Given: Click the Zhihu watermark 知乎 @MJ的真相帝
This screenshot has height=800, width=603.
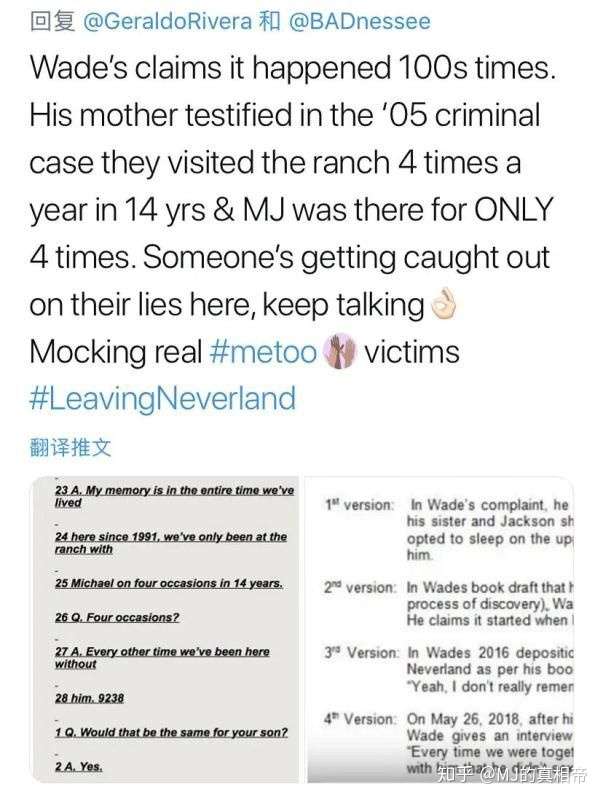Looking at the screenshot, I should [513, 774].
